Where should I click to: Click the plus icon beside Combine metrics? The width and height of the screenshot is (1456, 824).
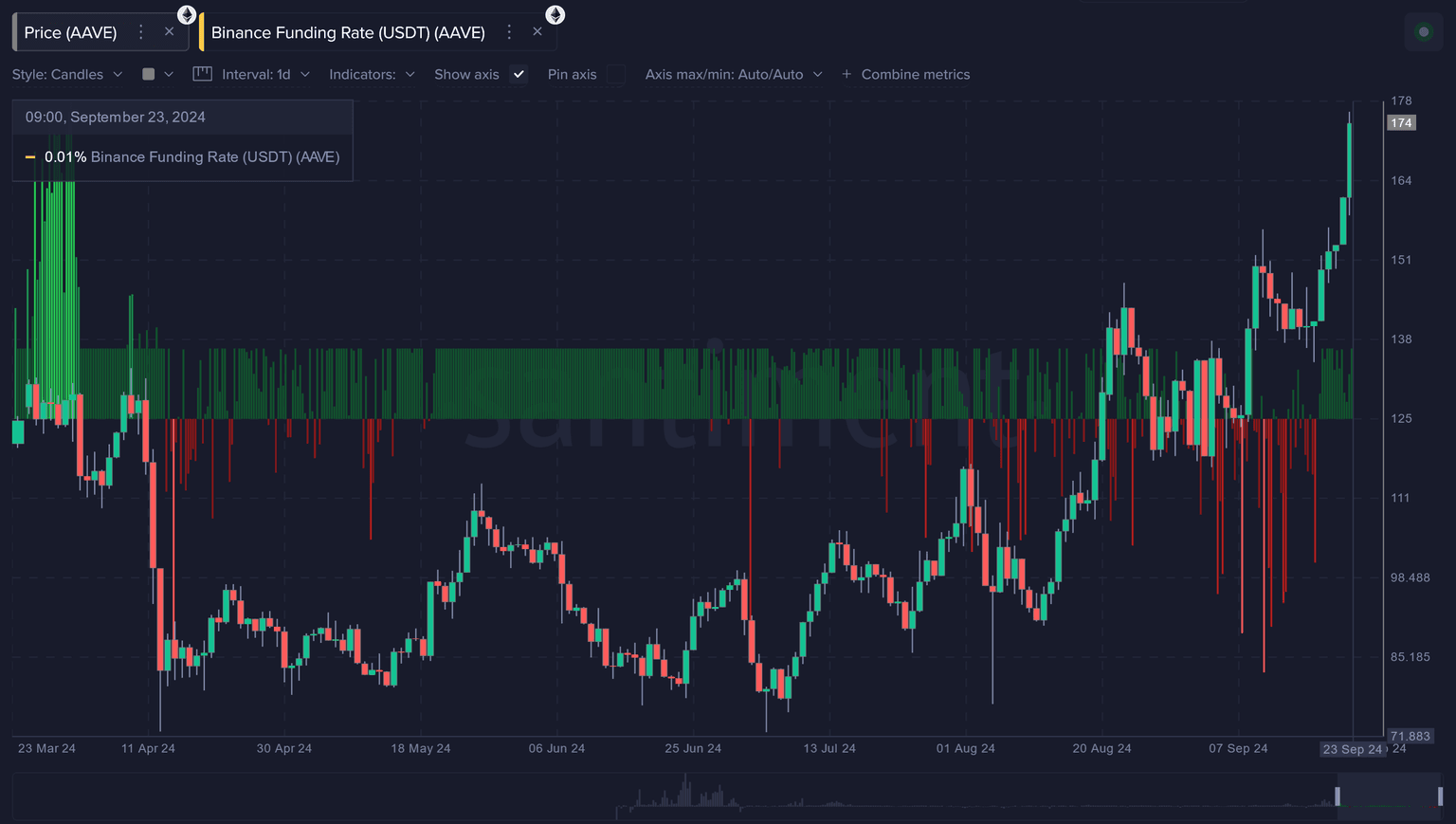[x=846, y=74]
